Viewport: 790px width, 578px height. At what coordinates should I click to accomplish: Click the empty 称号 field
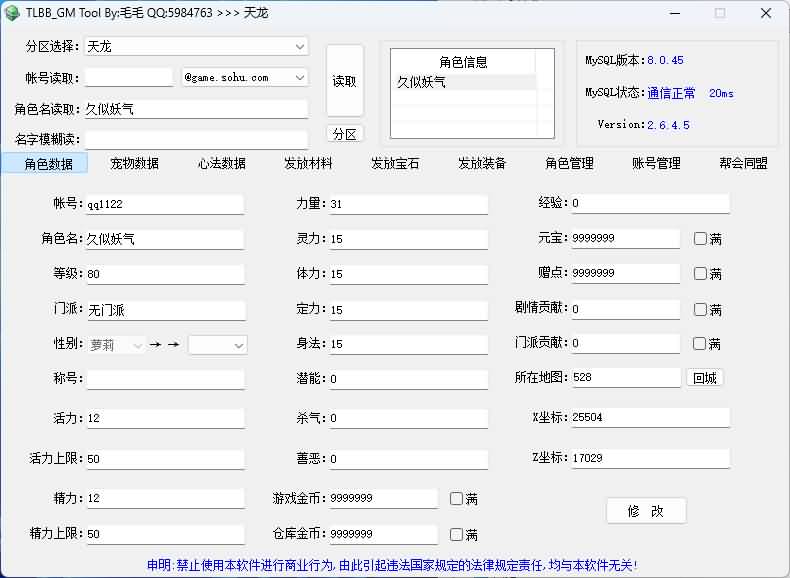tap(165, 379)
